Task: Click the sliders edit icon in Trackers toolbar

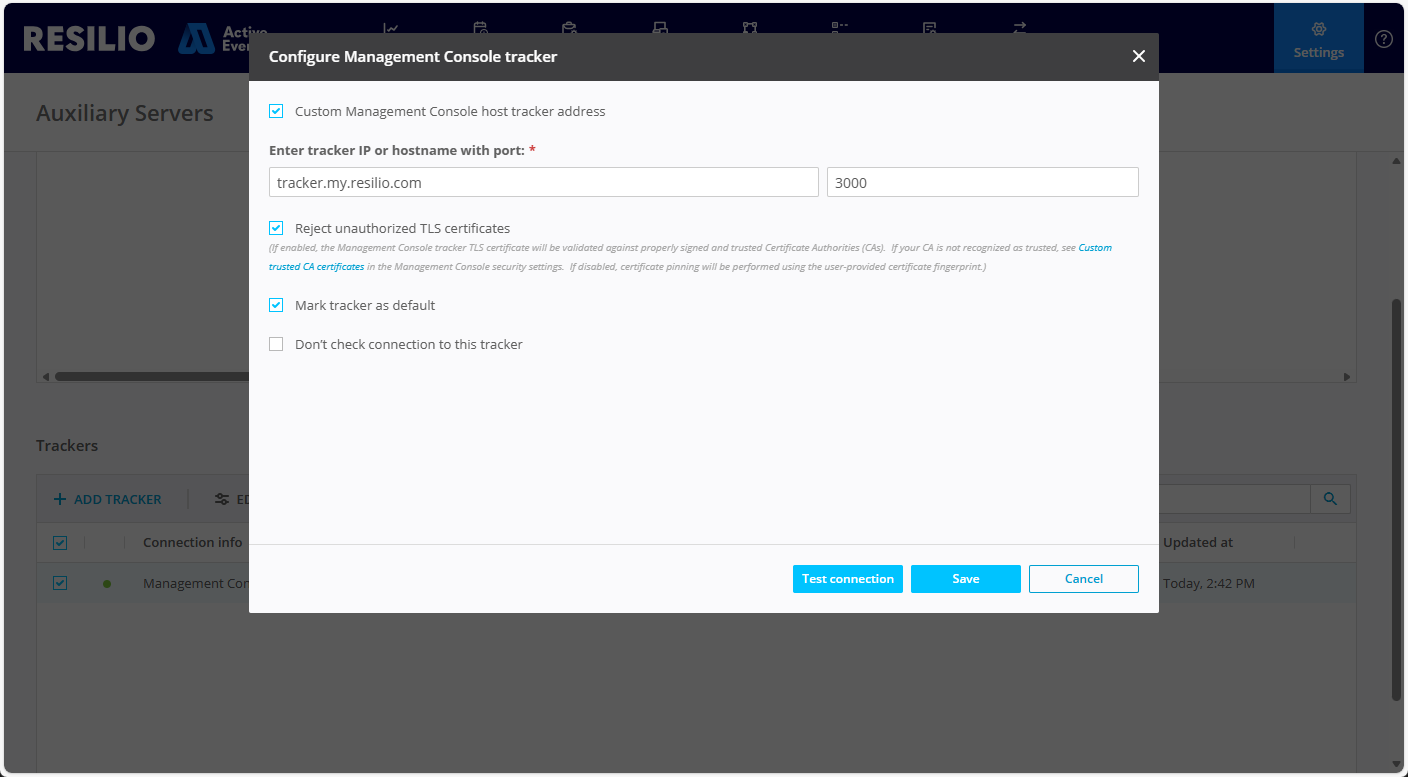Action: point(222,499)
